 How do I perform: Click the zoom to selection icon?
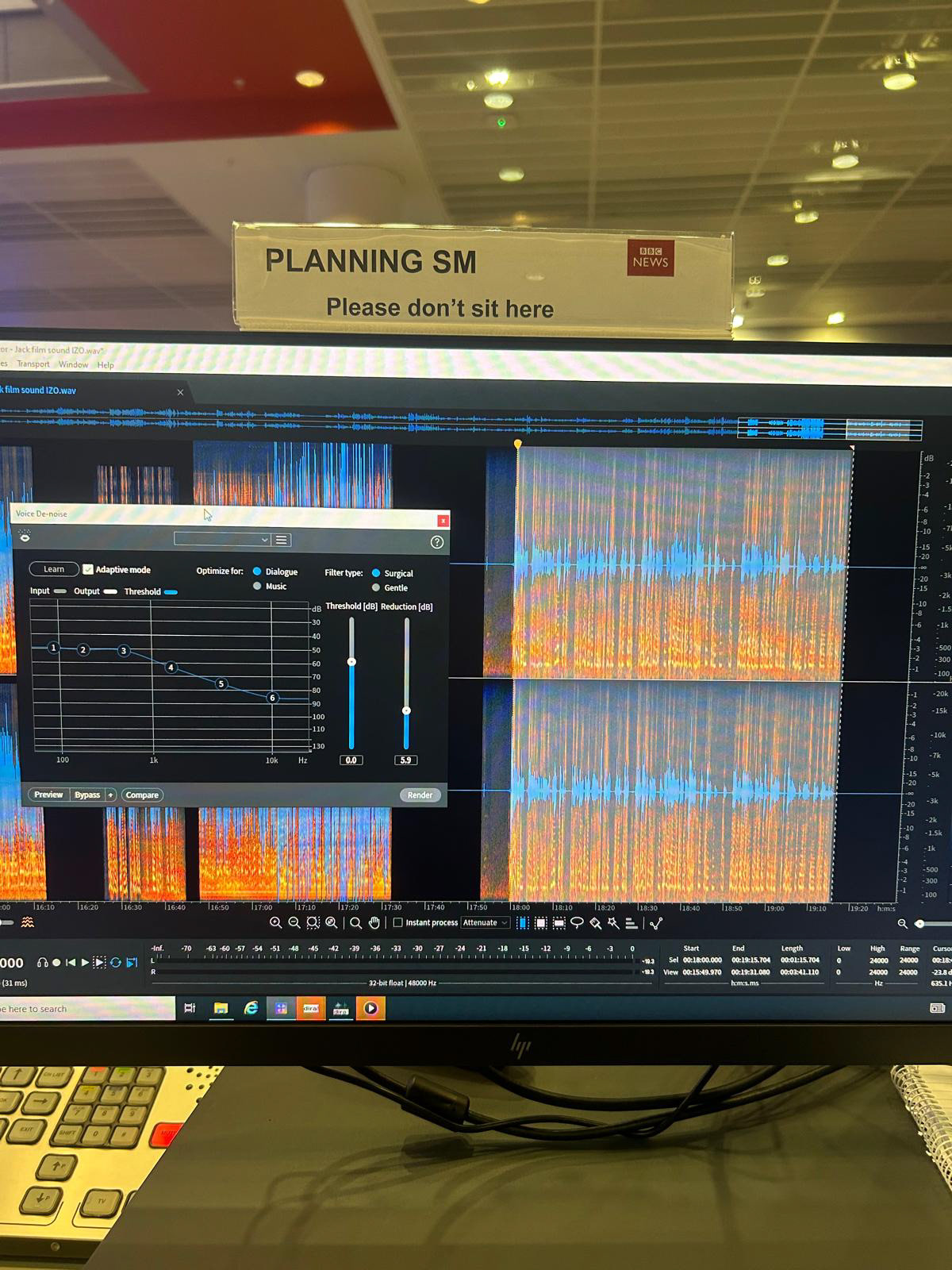click(x=313, y=922)
